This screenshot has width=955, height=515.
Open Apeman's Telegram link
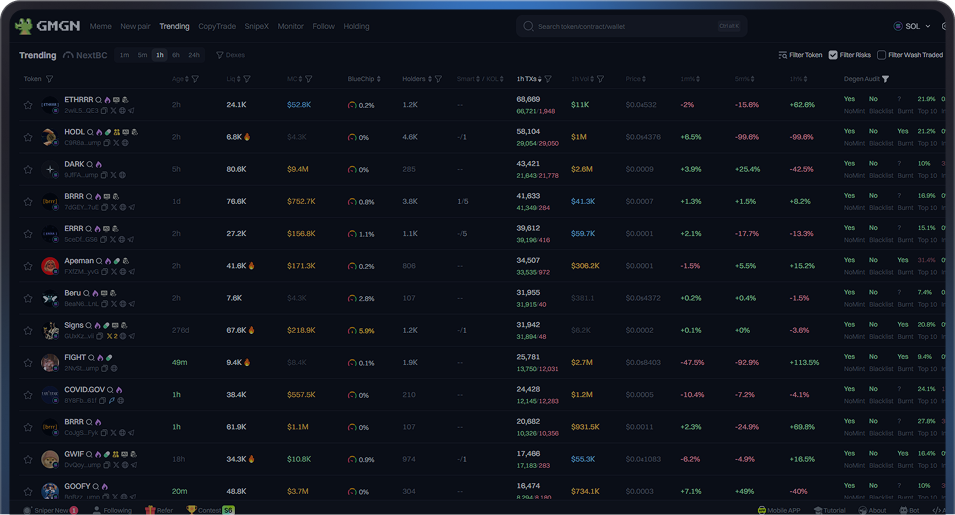point(131,272)
